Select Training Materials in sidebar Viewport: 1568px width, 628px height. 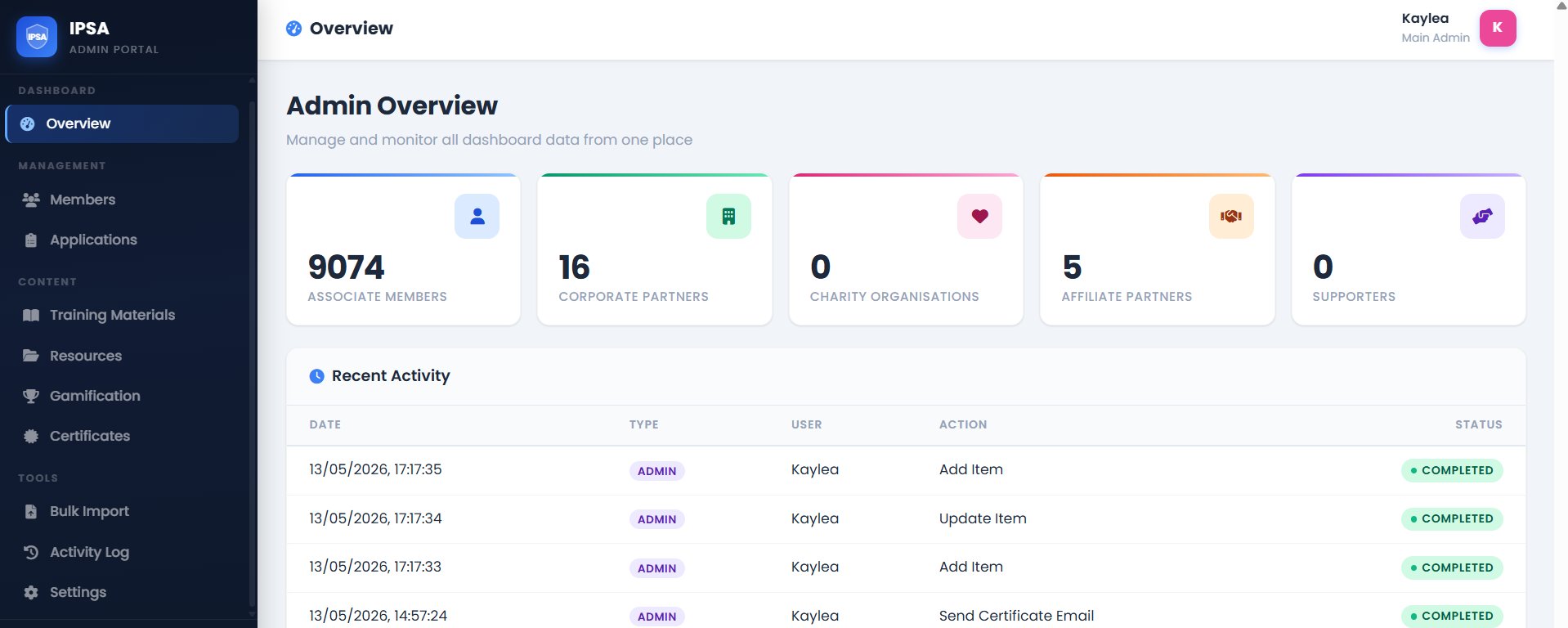(122, 315)
